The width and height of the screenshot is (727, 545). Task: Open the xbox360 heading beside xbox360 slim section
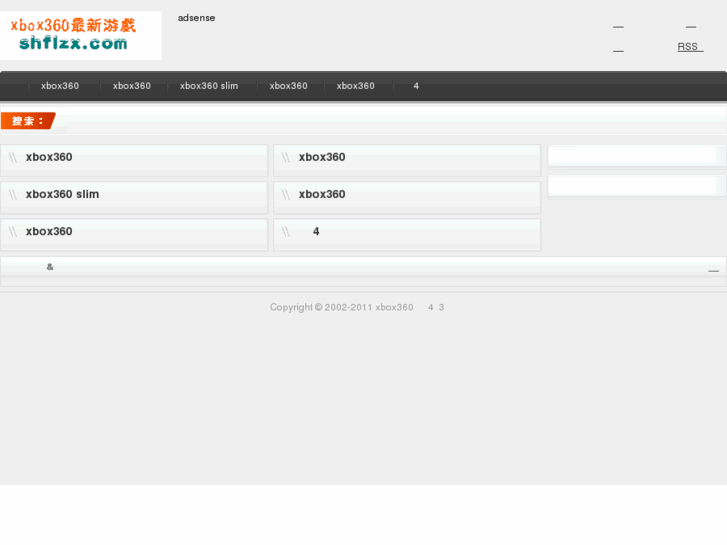coord(322,194)
